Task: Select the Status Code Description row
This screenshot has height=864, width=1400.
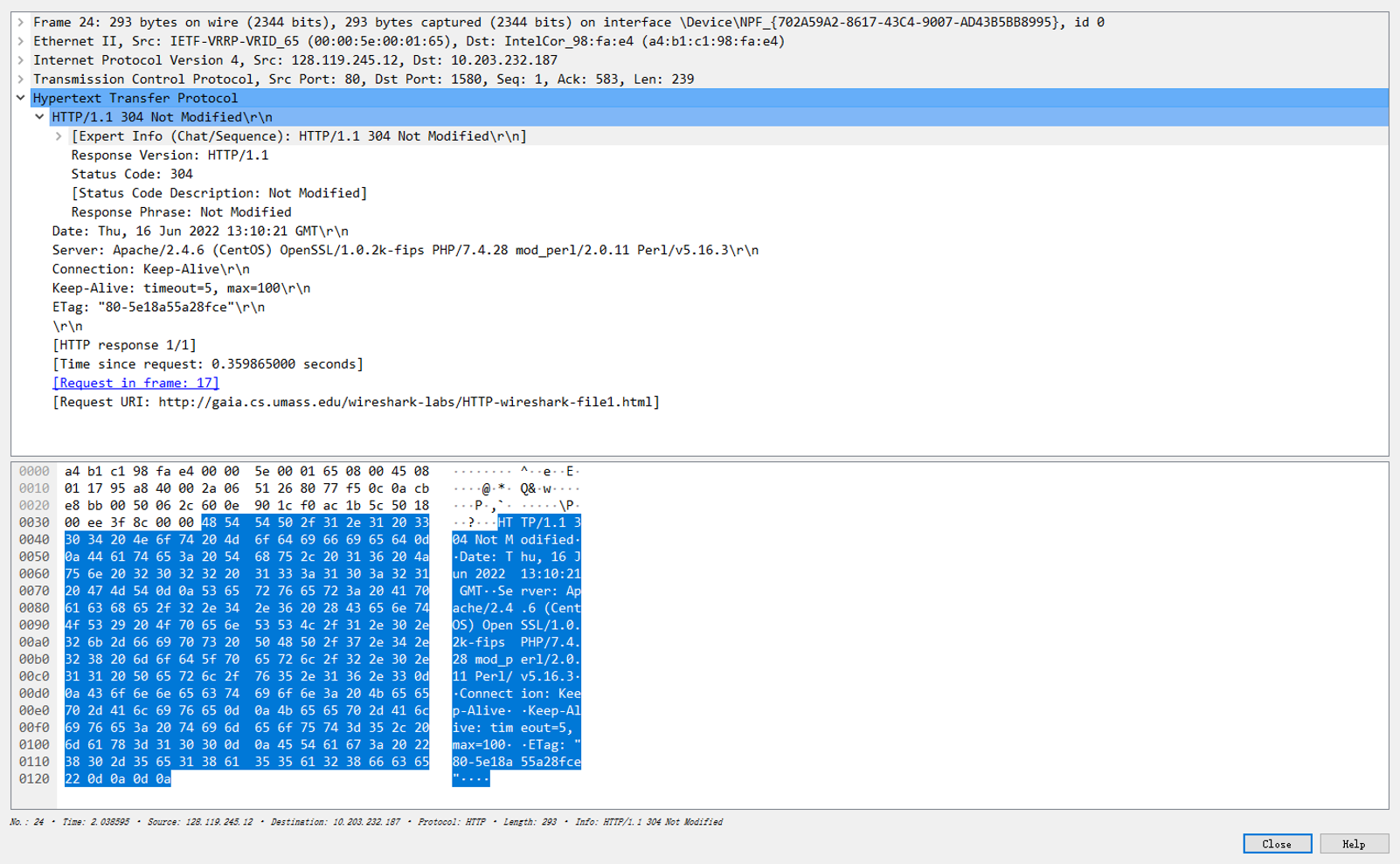Action: click(219, 193)
